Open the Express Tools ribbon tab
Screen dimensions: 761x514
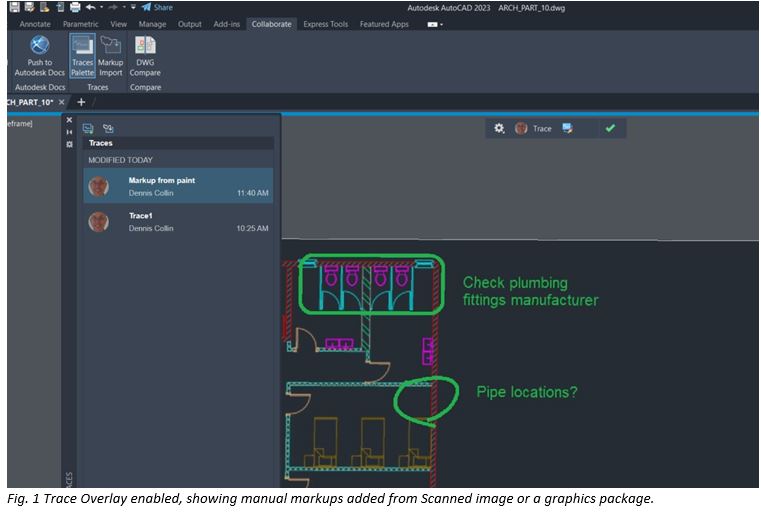coord(326,24)
